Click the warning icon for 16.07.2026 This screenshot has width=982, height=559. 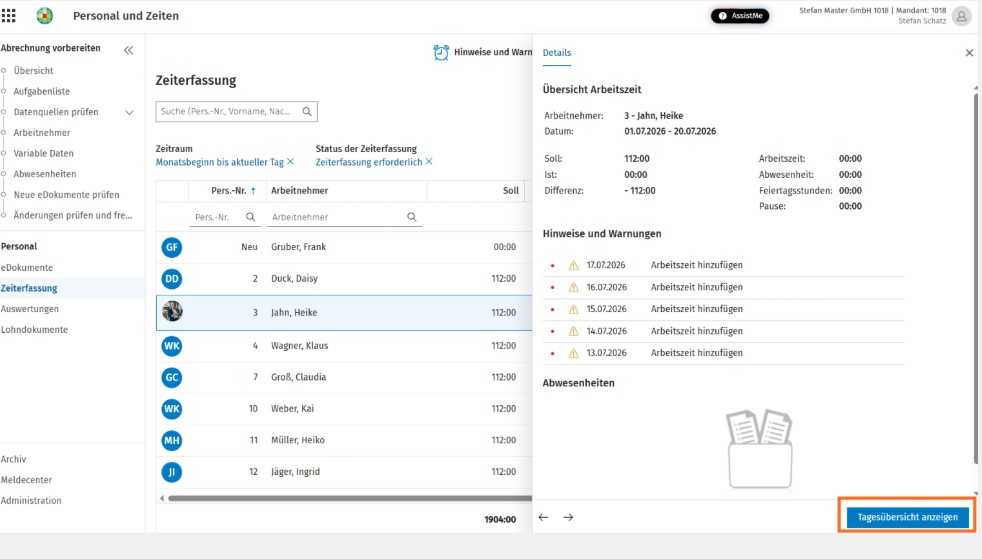[x=573, y=287]
